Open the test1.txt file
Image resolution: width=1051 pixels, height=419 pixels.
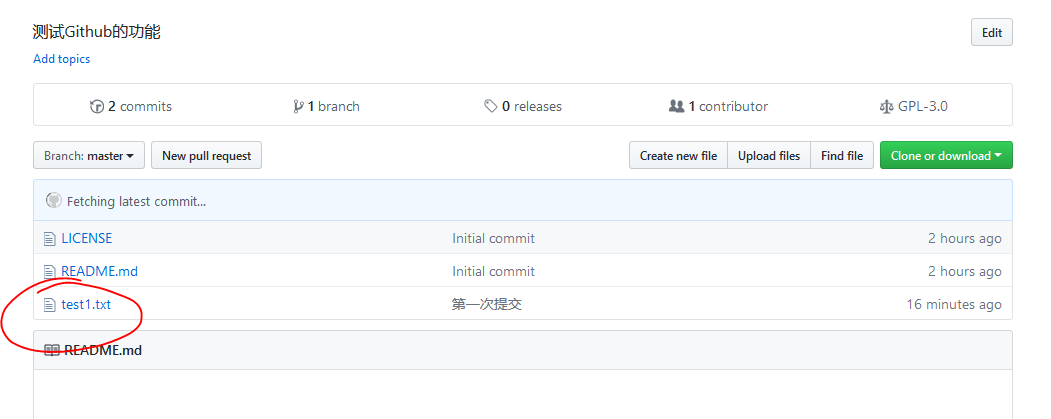click(86, 305)
